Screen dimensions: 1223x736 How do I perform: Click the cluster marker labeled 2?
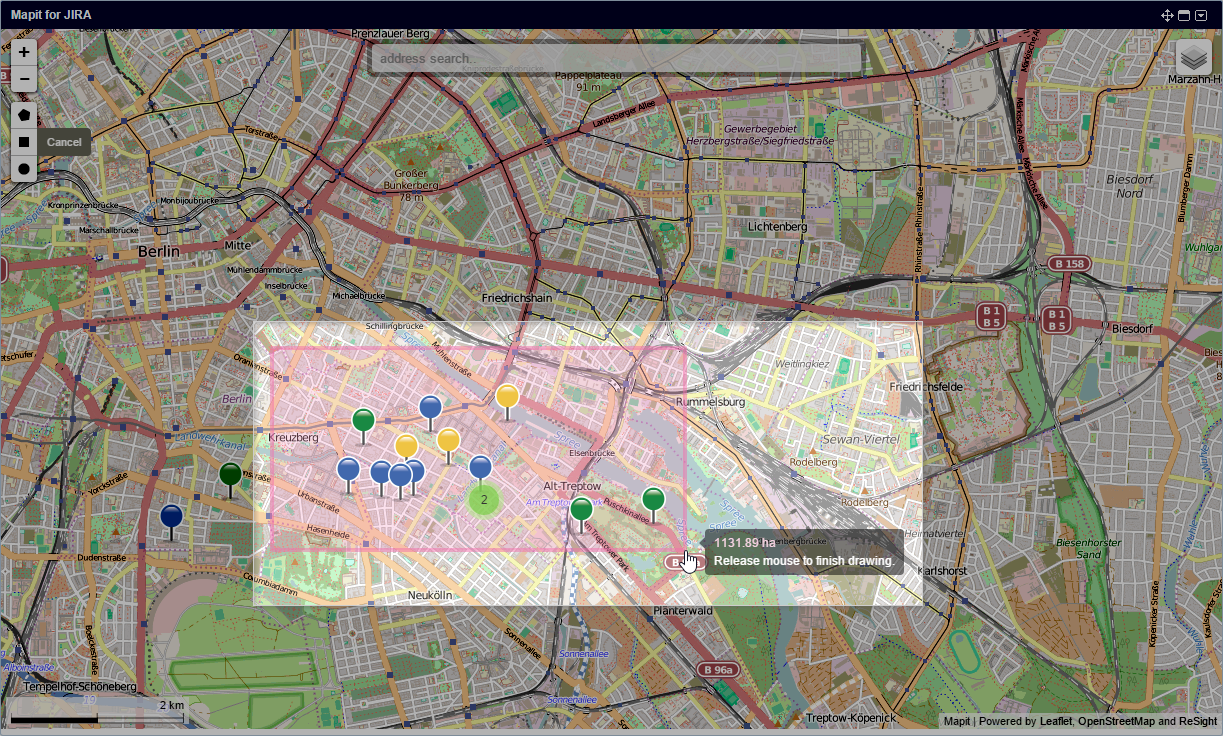[482, 497]
